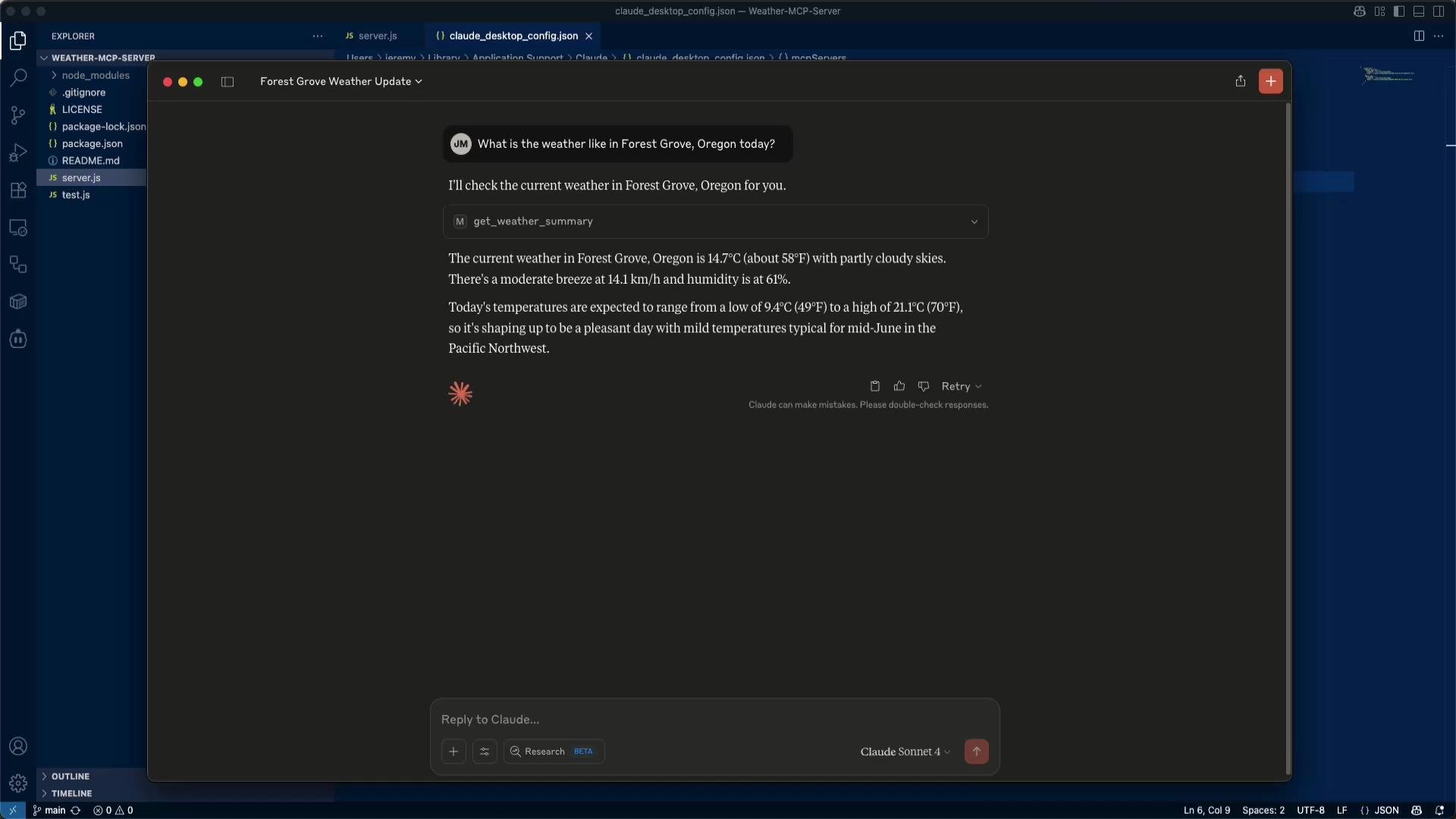
Task: Open Explorer views ellipsis menu
Action: tap(318, 36)
